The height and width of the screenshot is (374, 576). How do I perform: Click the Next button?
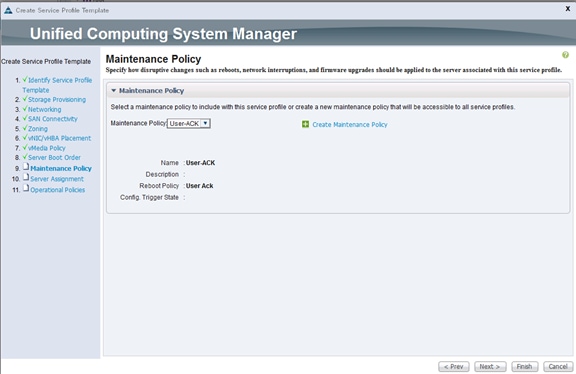[x=490, y=367]
